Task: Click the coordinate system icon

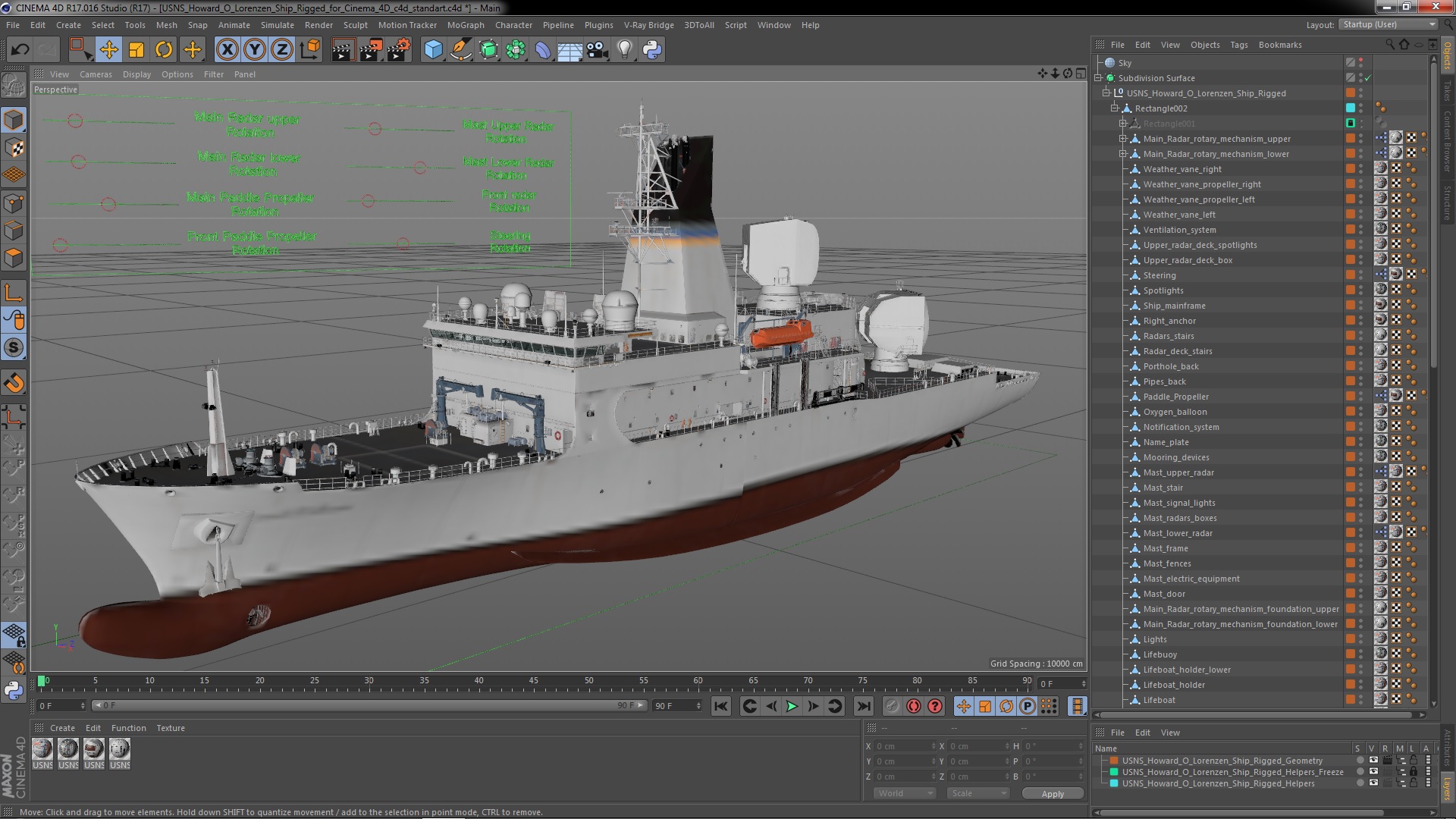Action: tap(310, 50)
